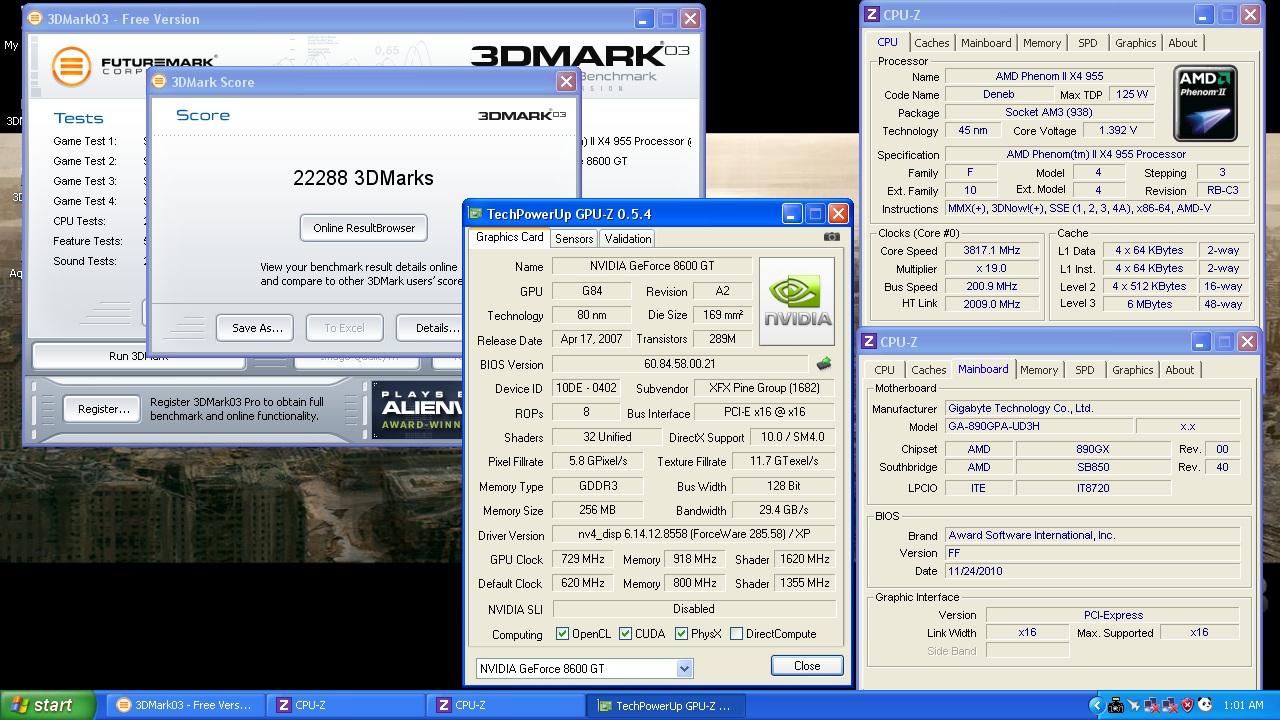Screen dimensions: 1280x720
Task: Click the Register... button in 3DMark03
Action: (x=104, y=409)
